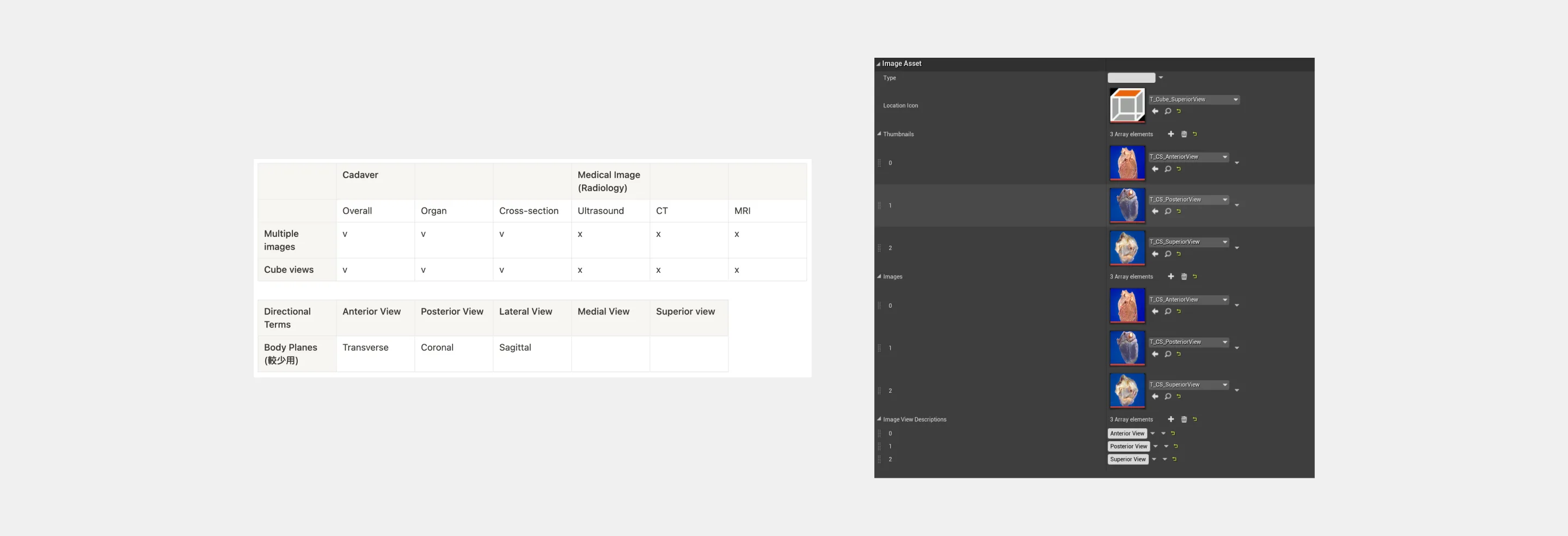This screenshot has width=1568, height=536.
Task: Reset the Images array to default
Action: click(1195, 277)
